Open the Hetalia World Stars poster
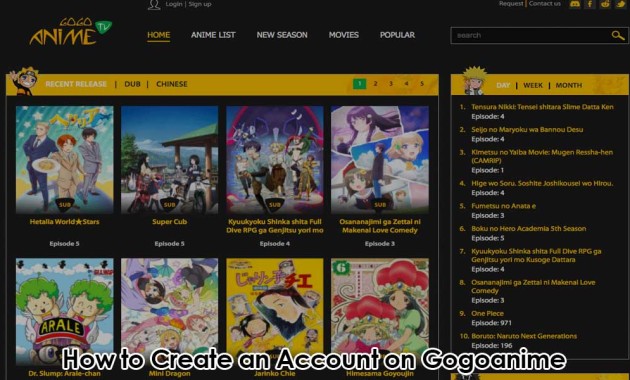Viewport: 630px width, 380px height. pyautogui.click(x=65, y=160)
